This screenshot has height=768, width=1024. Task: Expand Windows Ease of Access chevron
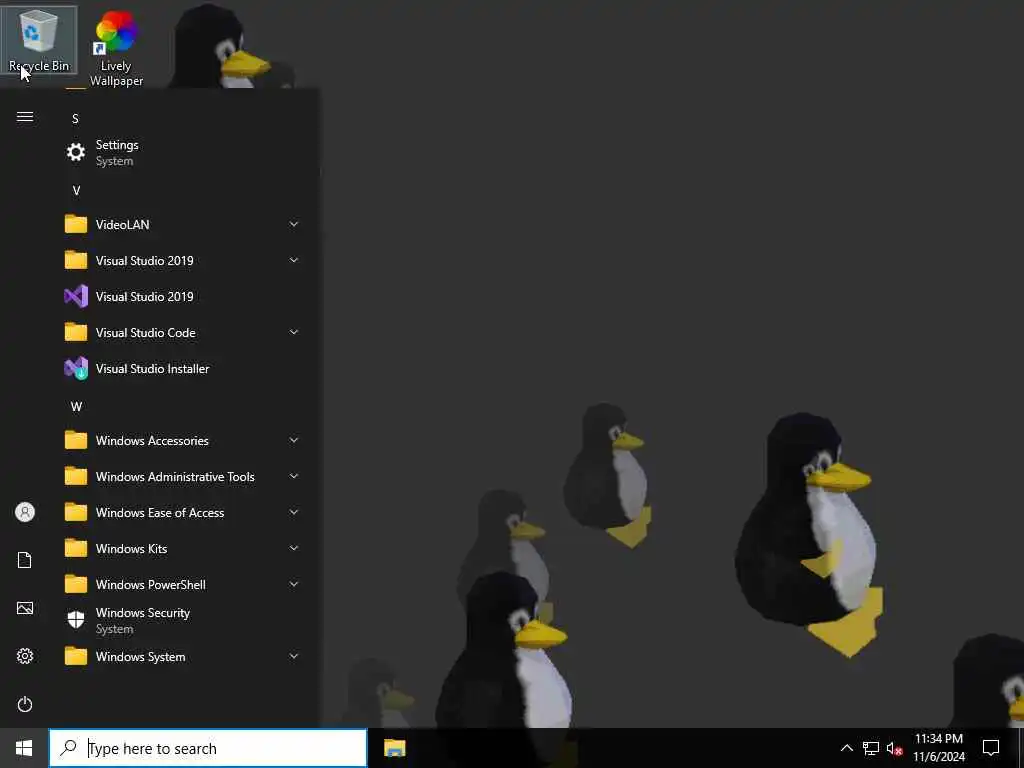[x=294, y=512]
